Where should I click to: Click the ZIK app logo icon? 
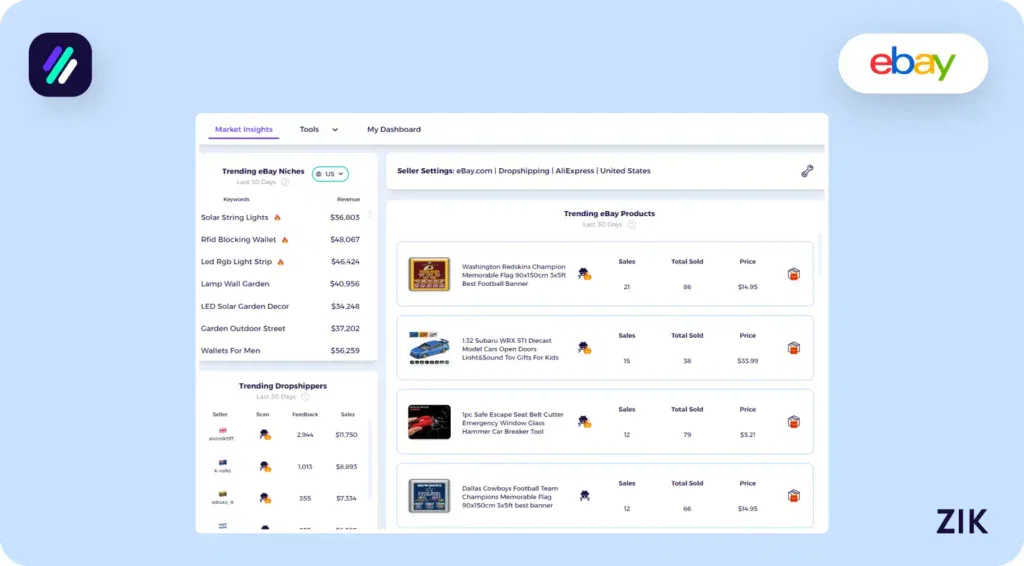pos(60,65)
